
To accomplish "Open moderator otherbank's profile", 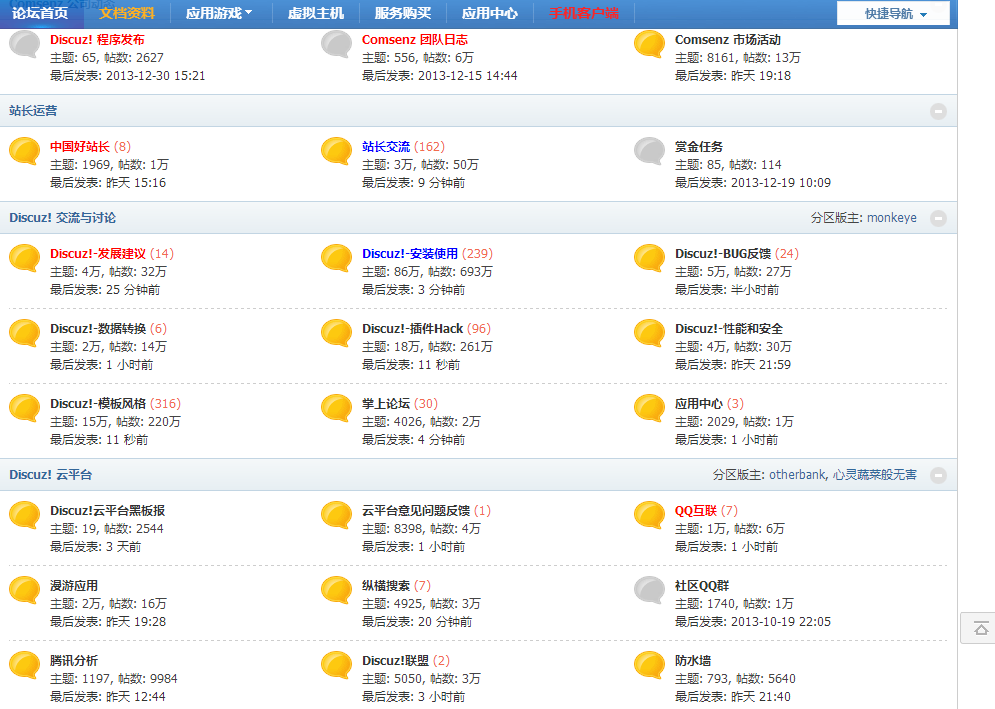I will 797,475.
